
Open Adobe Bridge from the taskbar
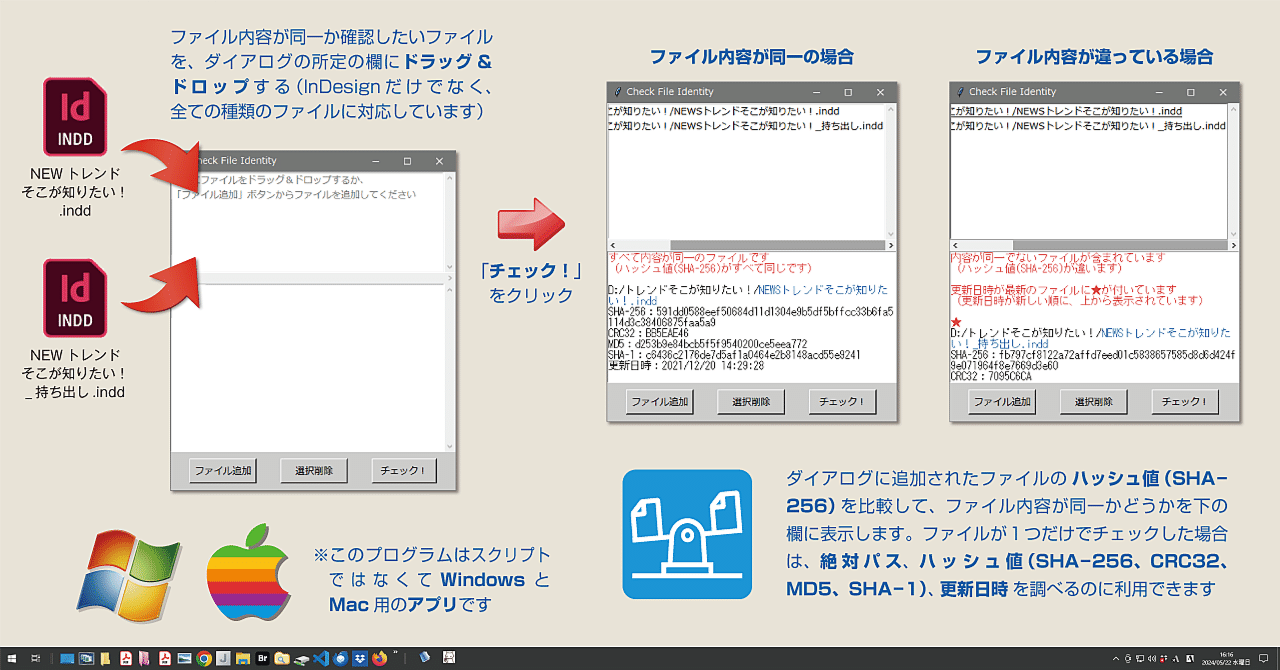(262, 657)
